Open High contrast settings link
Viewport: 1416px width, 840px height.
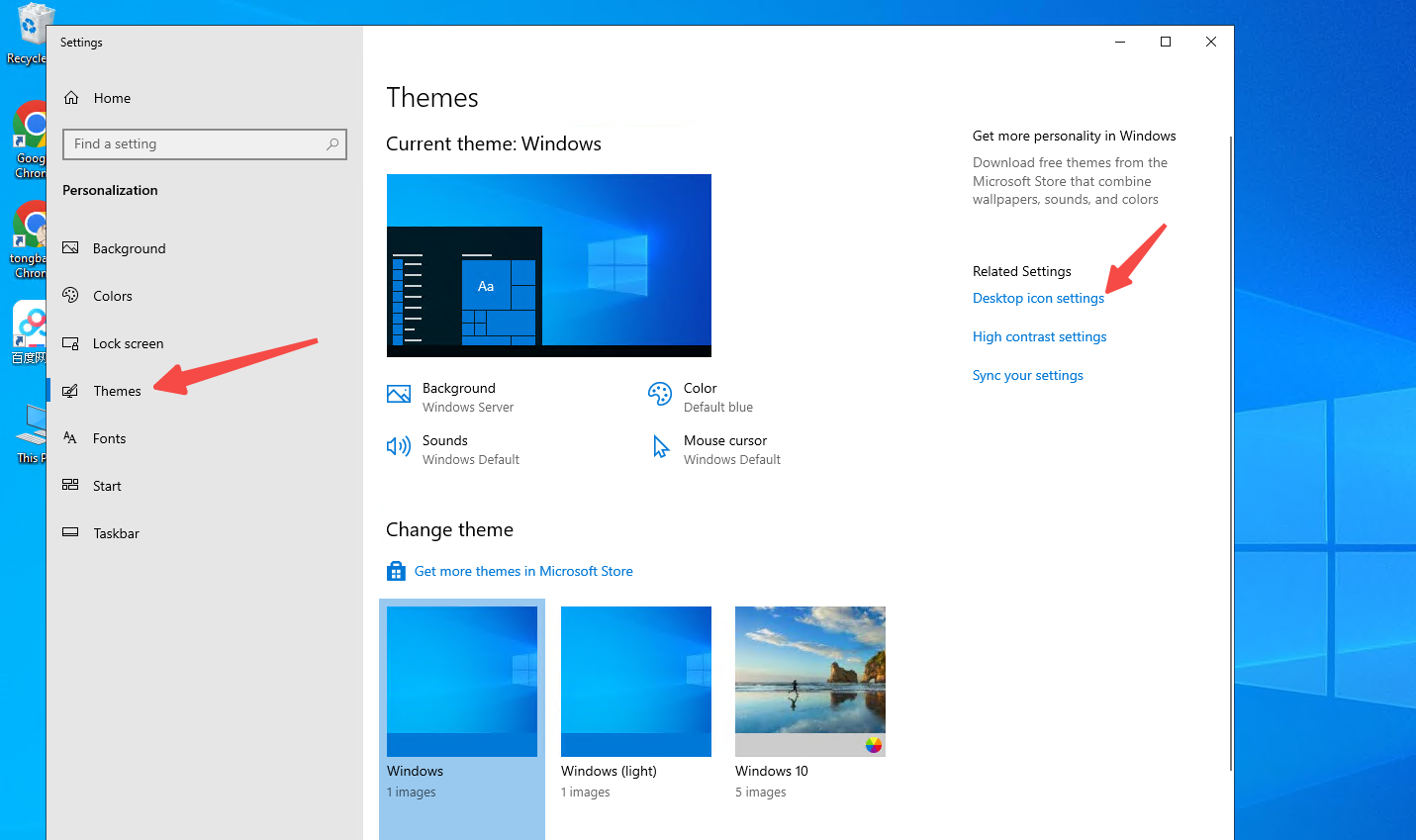pos(1039,336)
